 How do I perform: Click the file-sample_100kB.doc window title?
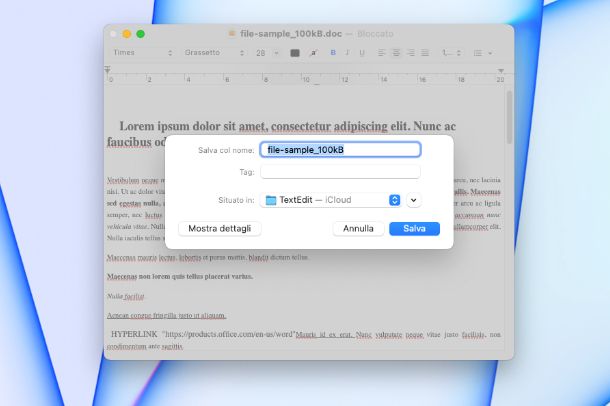pos(291,34)
